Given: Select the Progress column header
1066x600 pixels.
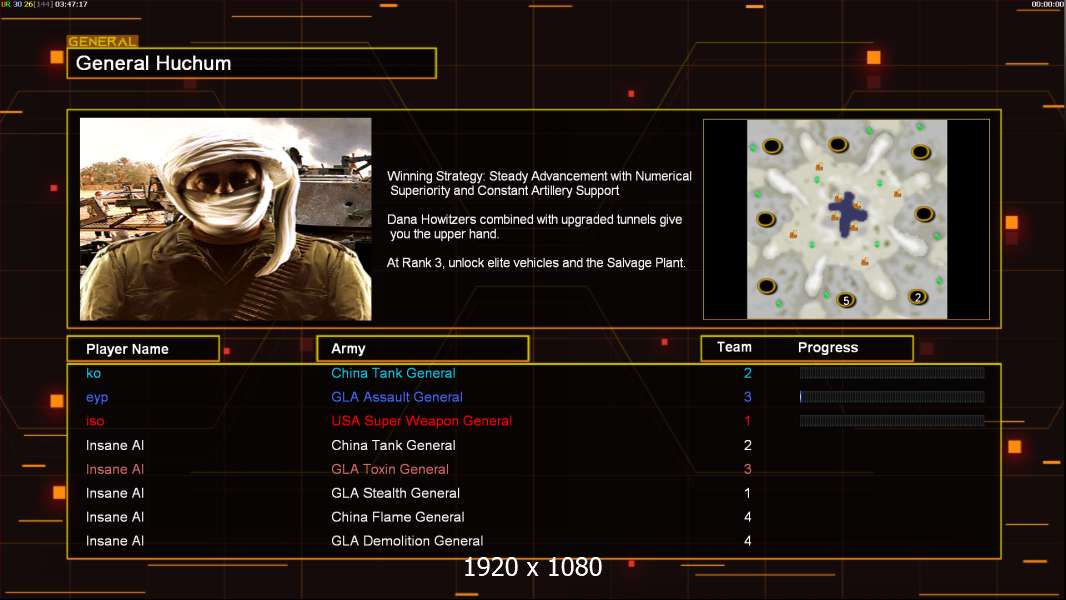Looking at the screenshot, I should [827, 347].
